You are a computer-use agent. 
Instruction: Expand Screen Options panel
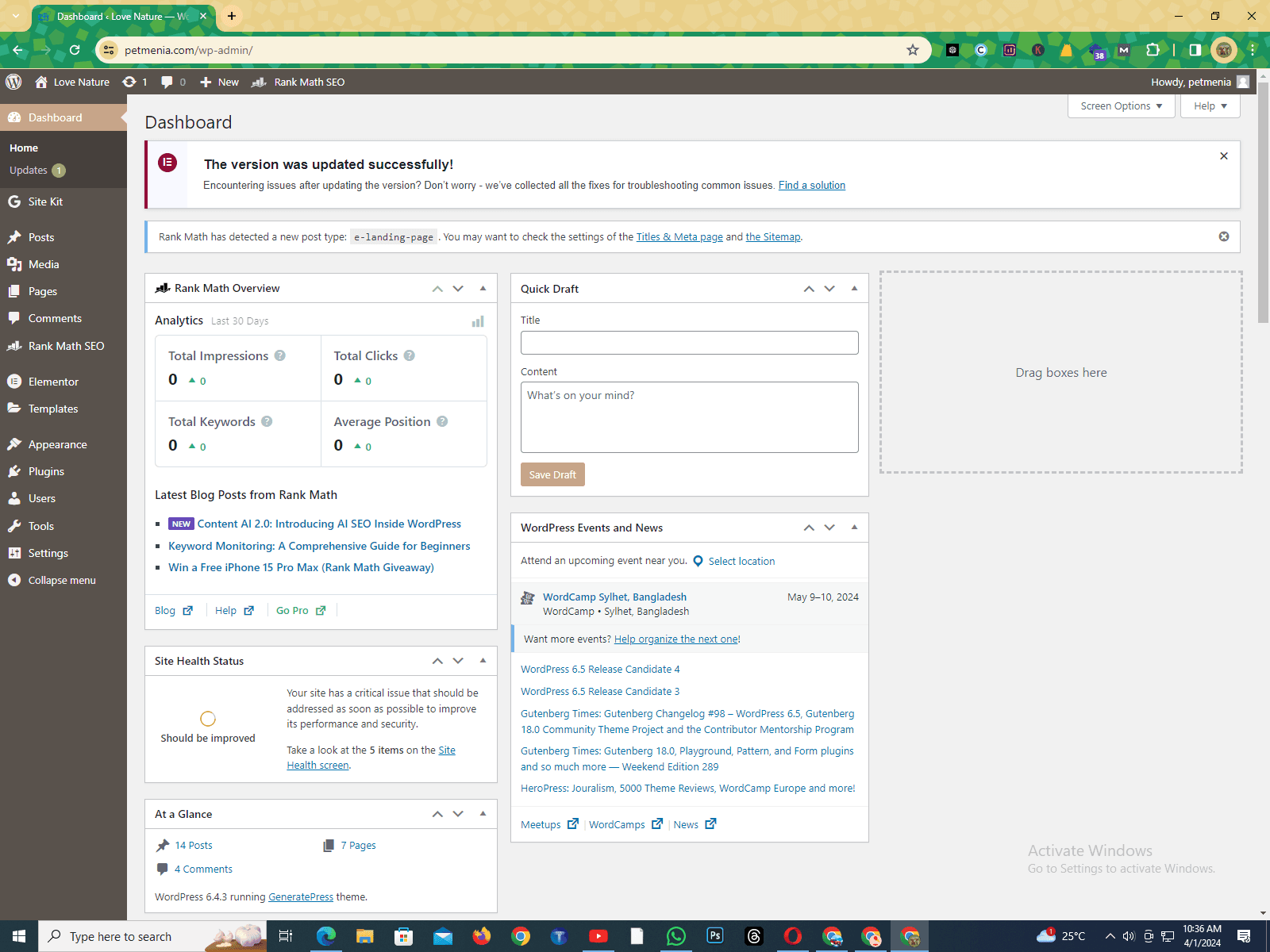point(1121,106)
